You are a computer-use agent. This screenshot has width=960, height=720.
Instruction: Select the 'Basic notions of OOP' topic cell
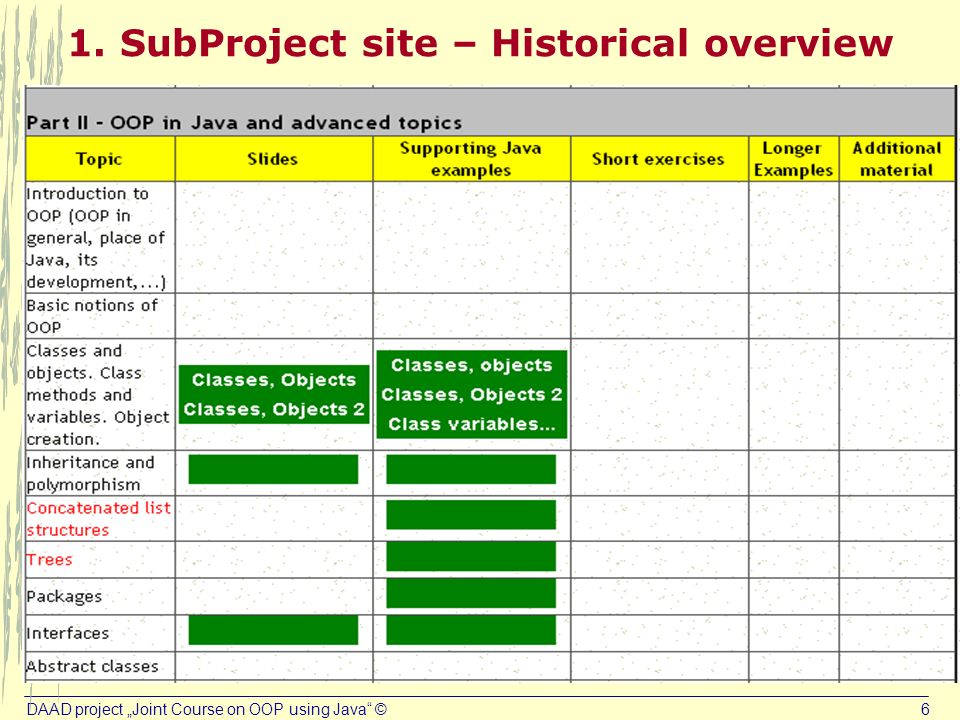100,316
